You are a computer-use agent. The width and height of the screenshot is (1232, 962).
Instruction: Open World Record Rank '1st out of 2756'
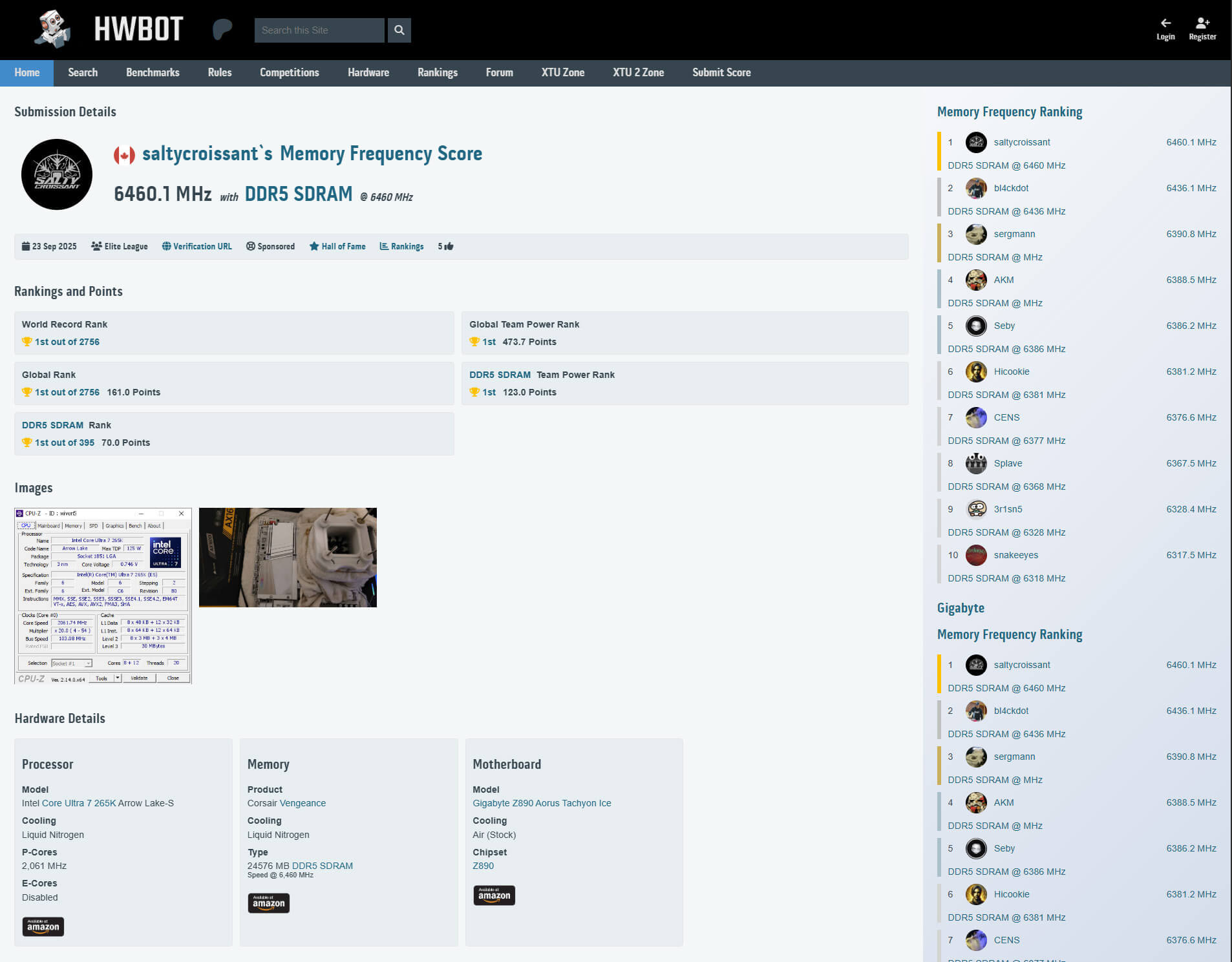[67, 342]
